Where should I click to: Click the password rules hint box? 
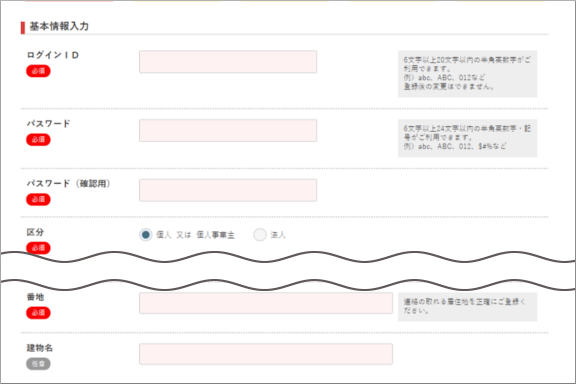[x=467, y=138]
